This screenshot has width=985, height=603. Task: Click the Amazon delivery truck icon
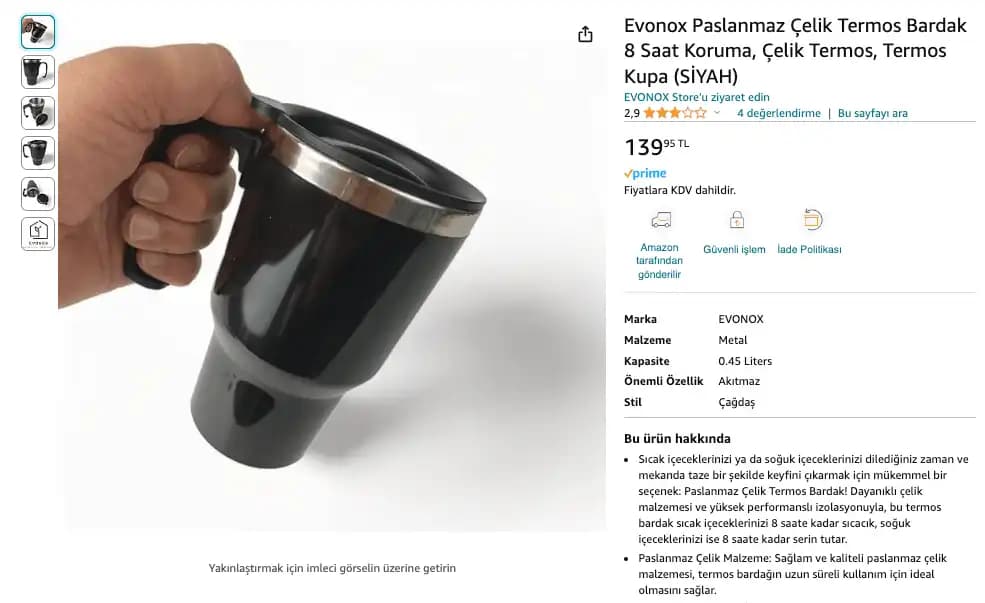pyautogui.click(x=661, y=220)
